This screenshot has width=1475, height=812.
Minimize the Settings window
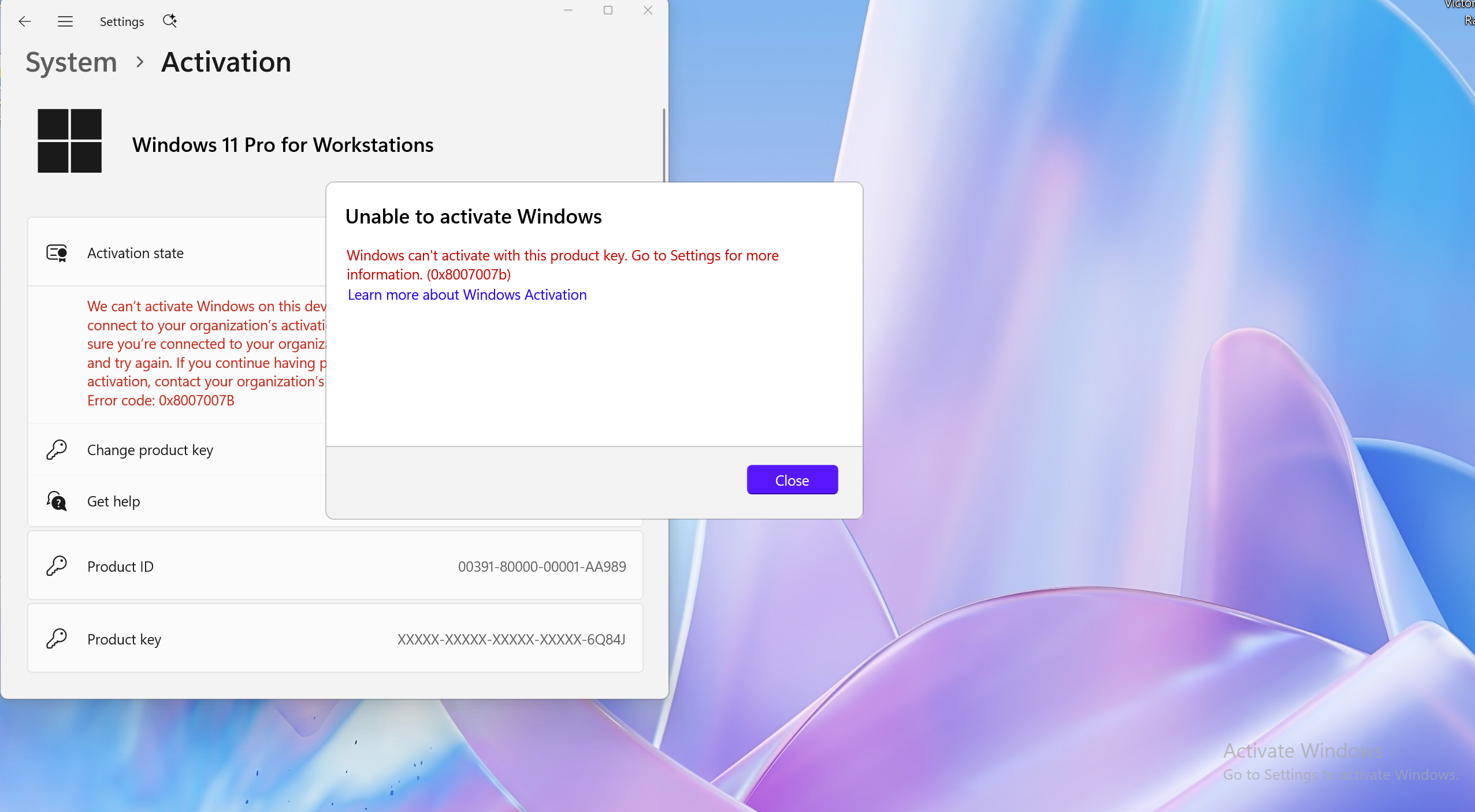tap(568, 10)
